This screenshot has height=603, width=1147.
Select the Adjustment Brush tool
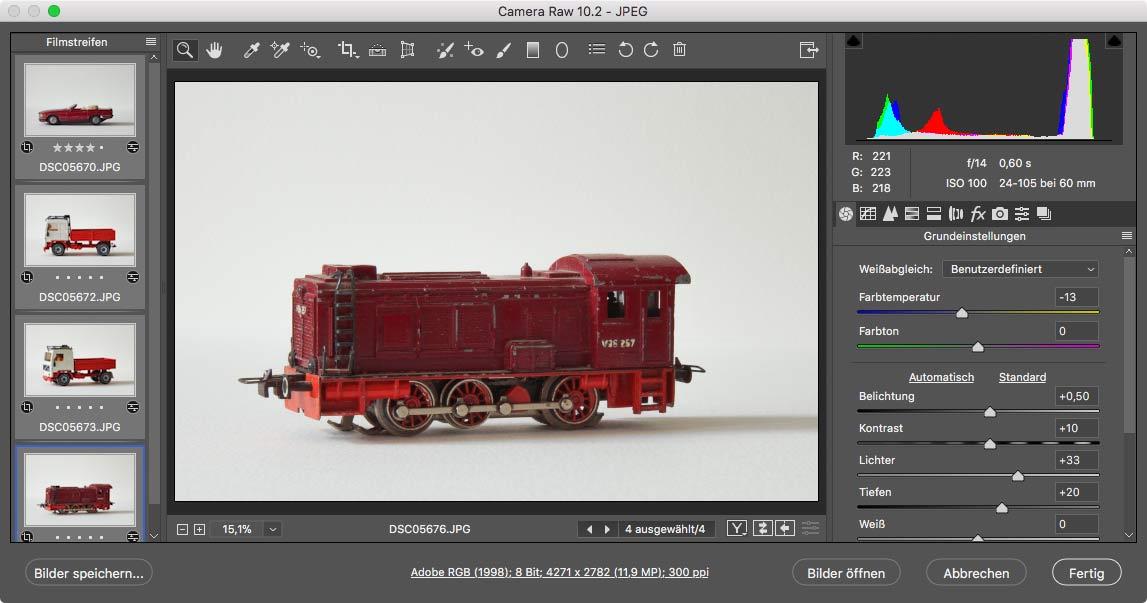[504, 49]
